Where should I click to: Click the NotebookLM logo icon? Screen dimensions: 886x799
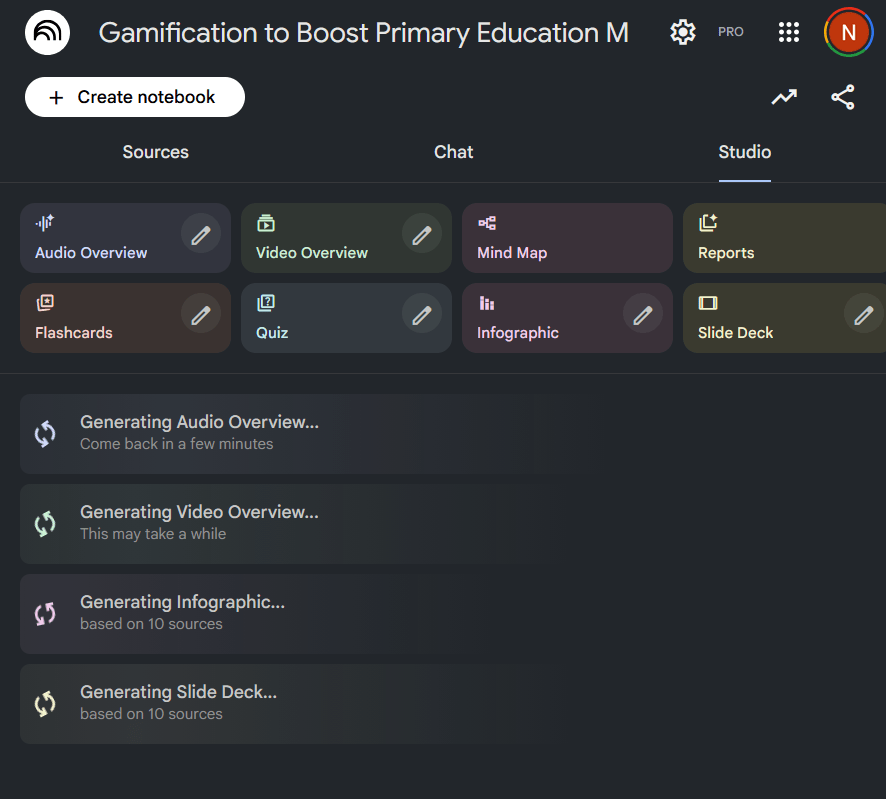pyautogui.click(x=47, y=32)
